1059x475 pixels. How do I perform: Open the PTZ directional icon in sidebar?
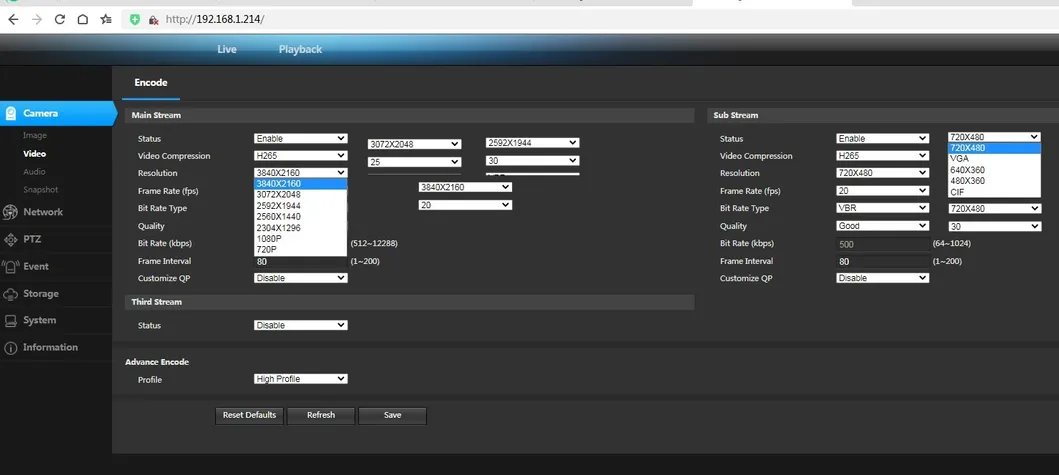pos(10,239)
